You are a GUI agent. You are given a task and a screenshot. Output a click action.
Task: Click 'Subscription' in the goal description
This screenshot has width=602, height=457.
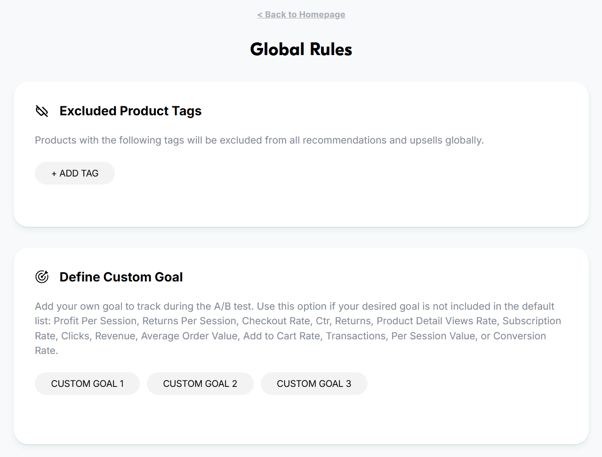pos(532,321)
